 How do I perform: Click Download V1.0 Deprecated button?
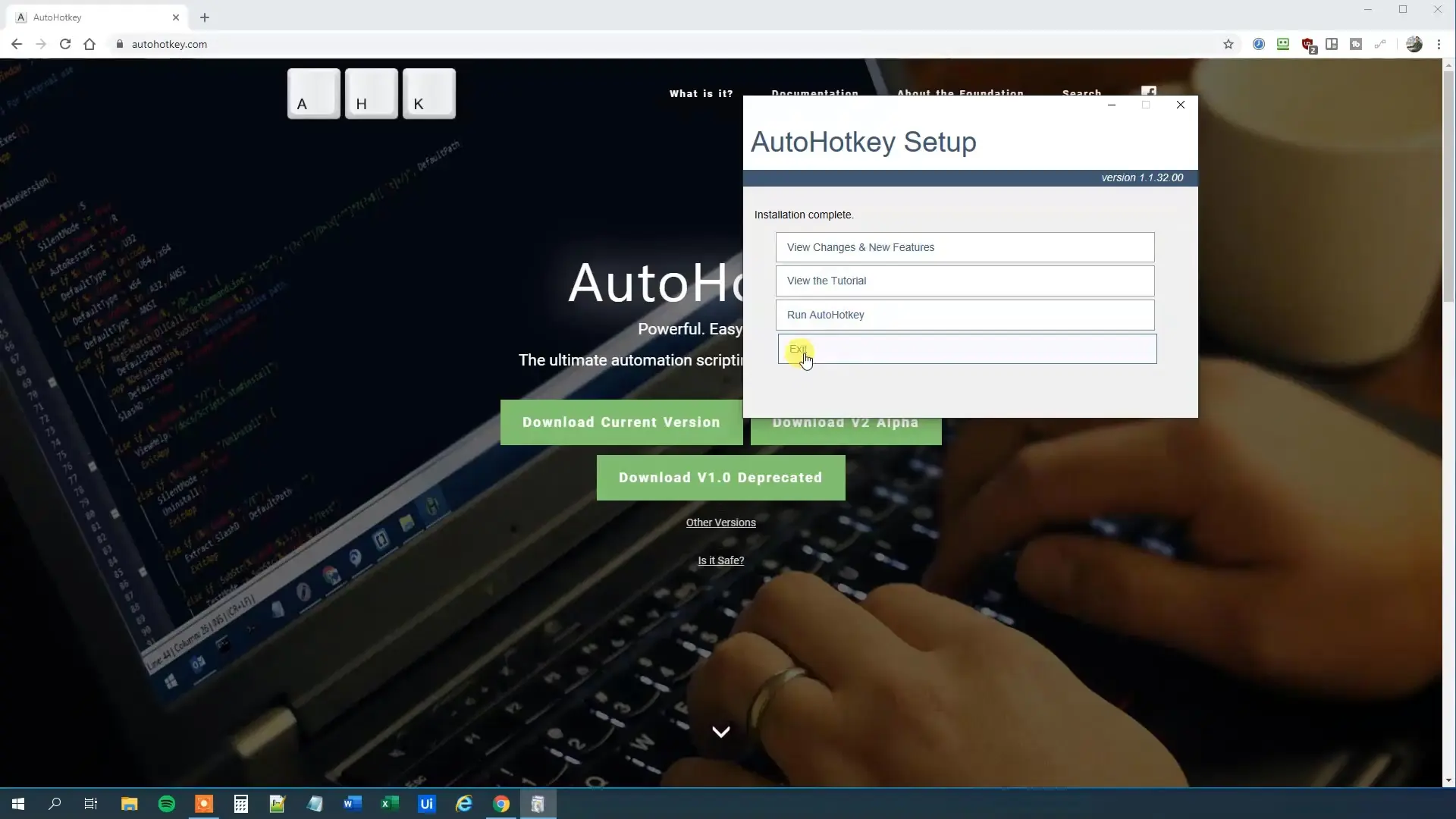(x=720, y=478)
